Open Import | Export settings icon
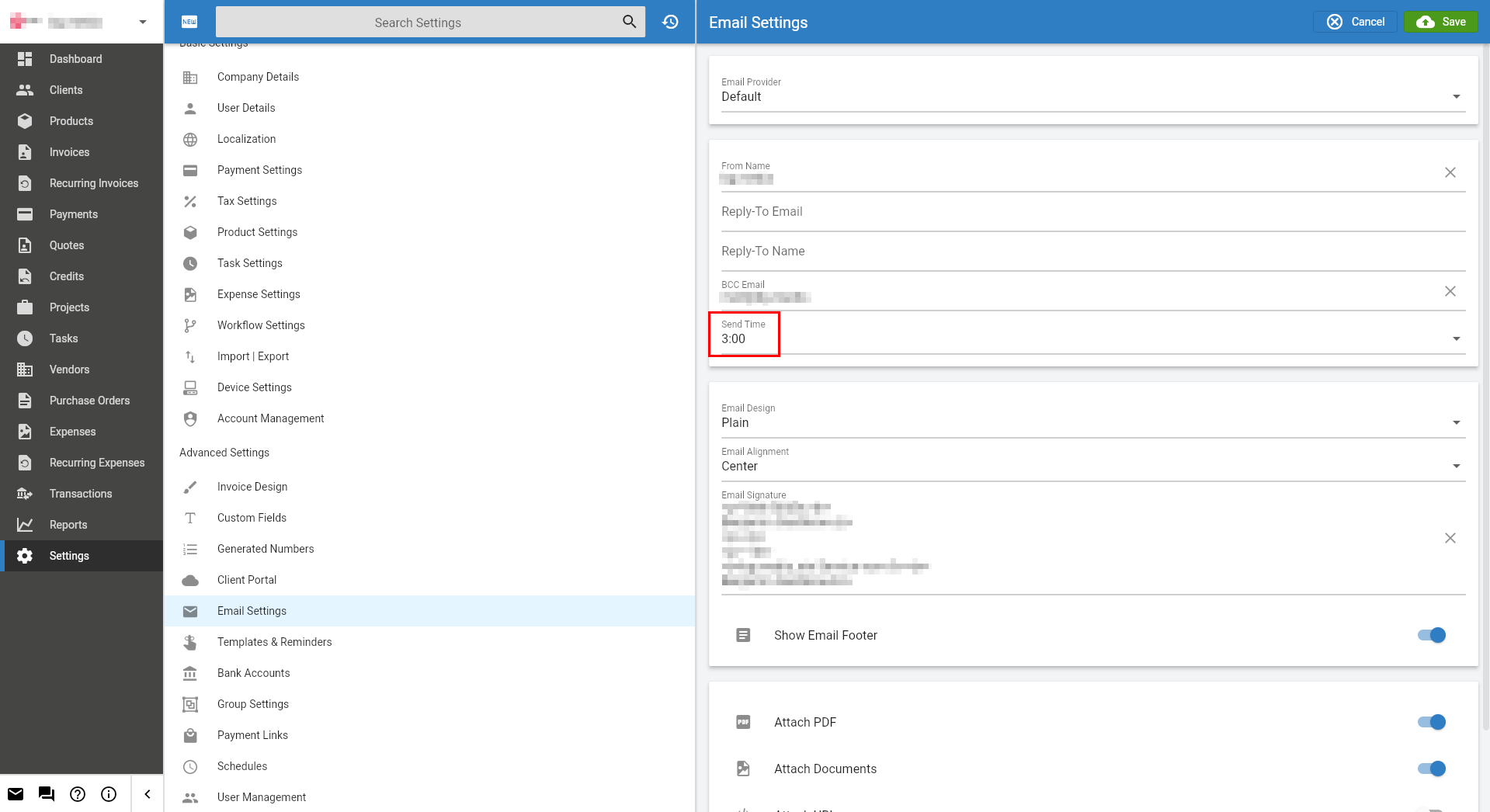The height and width of the screenshot is (812, 1490). click(190, 356)
